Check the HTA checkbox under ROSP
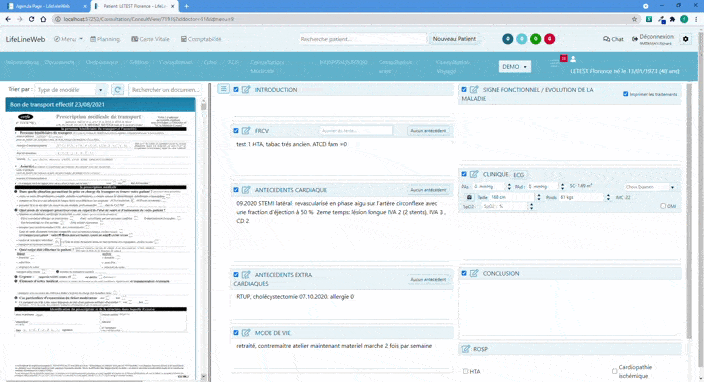Screen dimensions: 704x382 [466, 371]
